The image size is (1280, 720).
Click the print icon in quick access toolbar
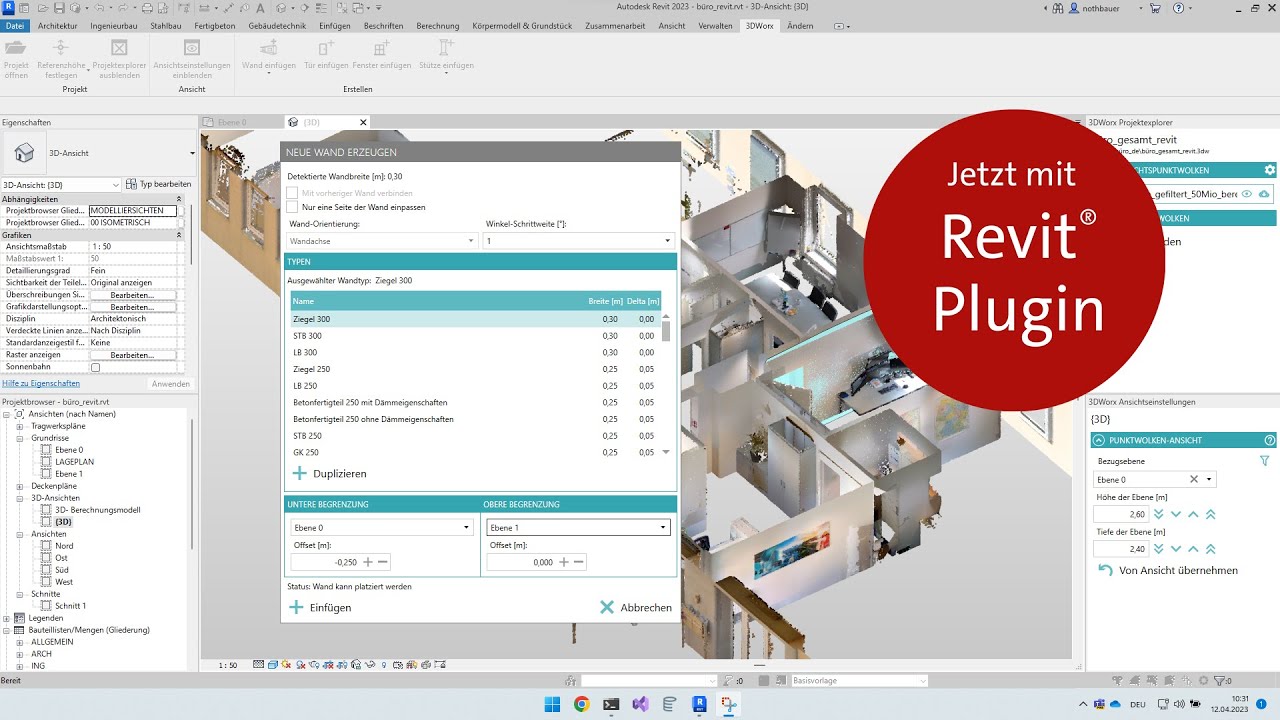(148, 7)
